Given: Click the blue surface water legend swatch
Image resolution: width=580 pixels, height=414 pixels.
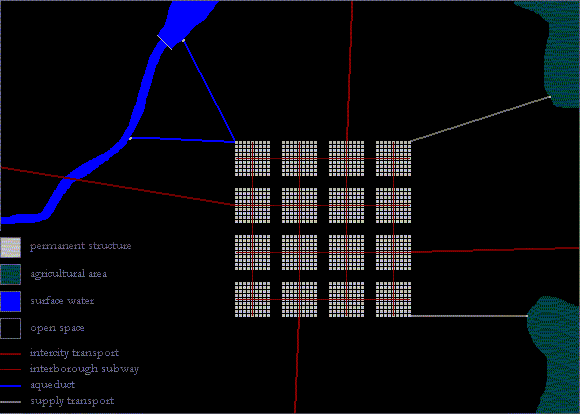Looking at the screenshot, I should 10,301.
